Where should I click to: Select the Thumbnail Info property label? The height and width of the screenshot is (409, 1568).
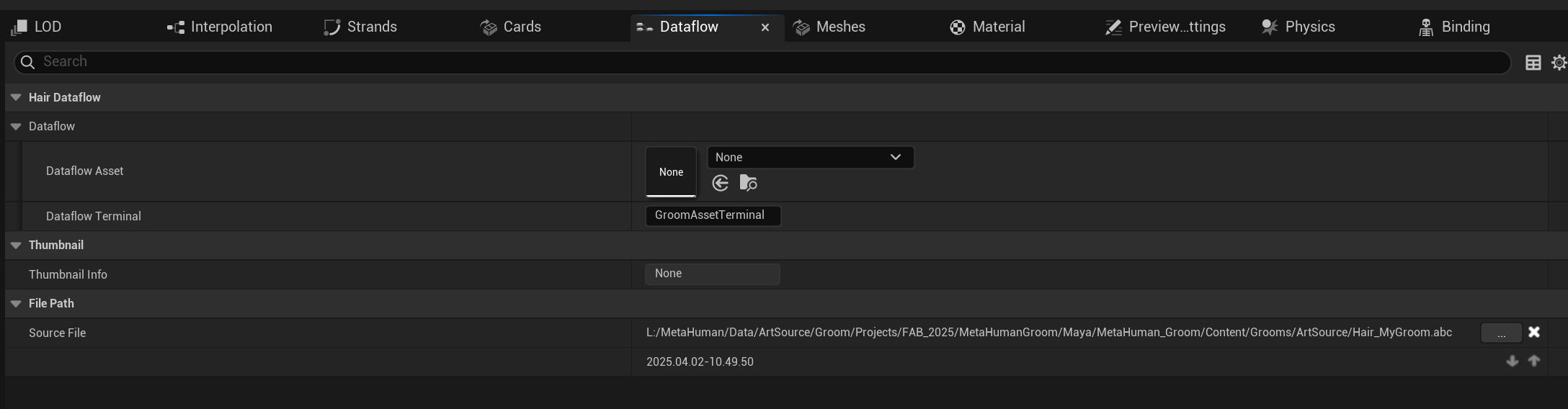(68, 275)
